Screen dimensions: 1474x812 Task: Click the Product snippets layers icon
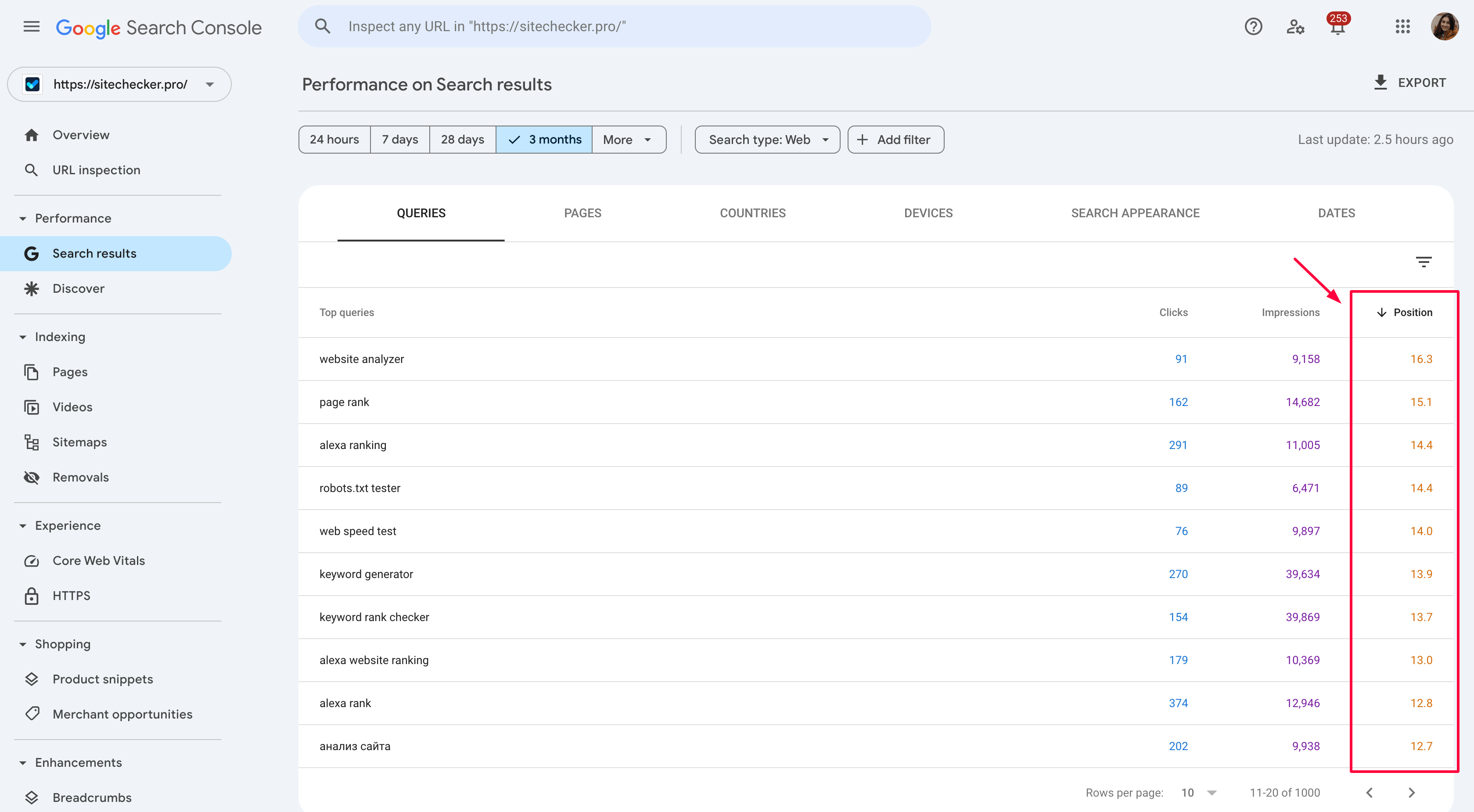tap(32, 679)
